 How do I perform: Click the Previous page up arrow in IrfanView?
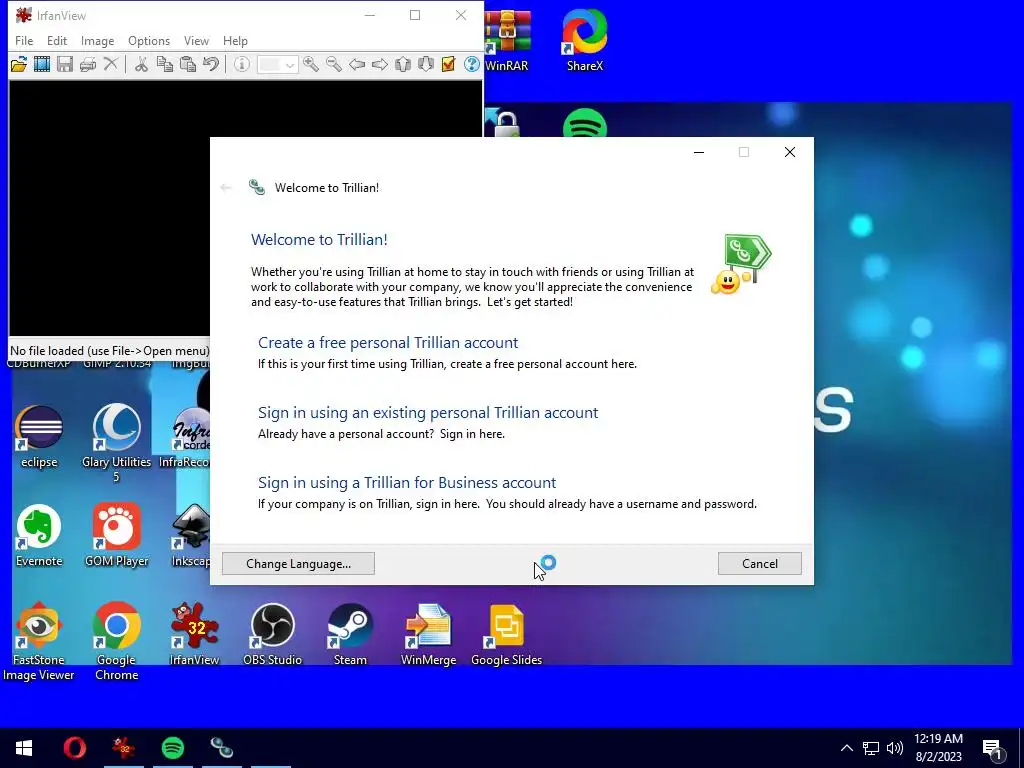(403, 64)
